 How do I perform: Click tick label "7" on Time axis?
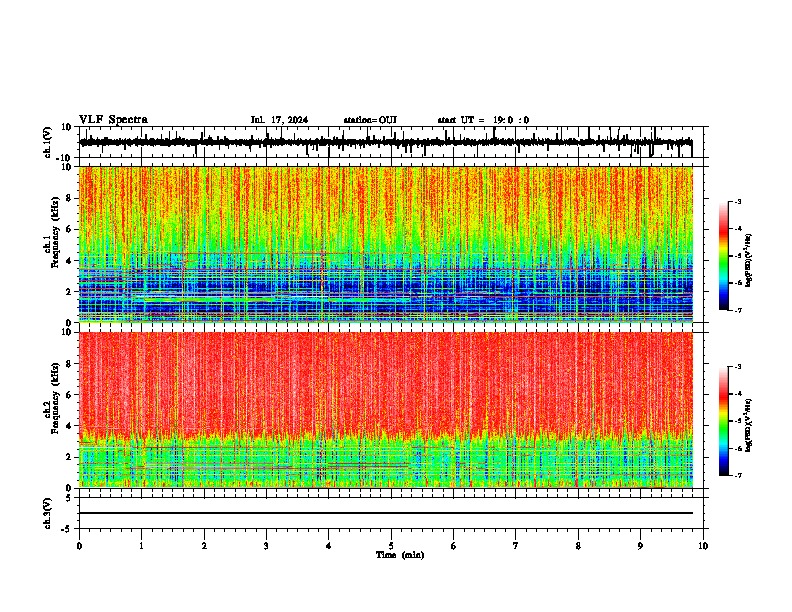pyautogui.click(x=516, y=546)
